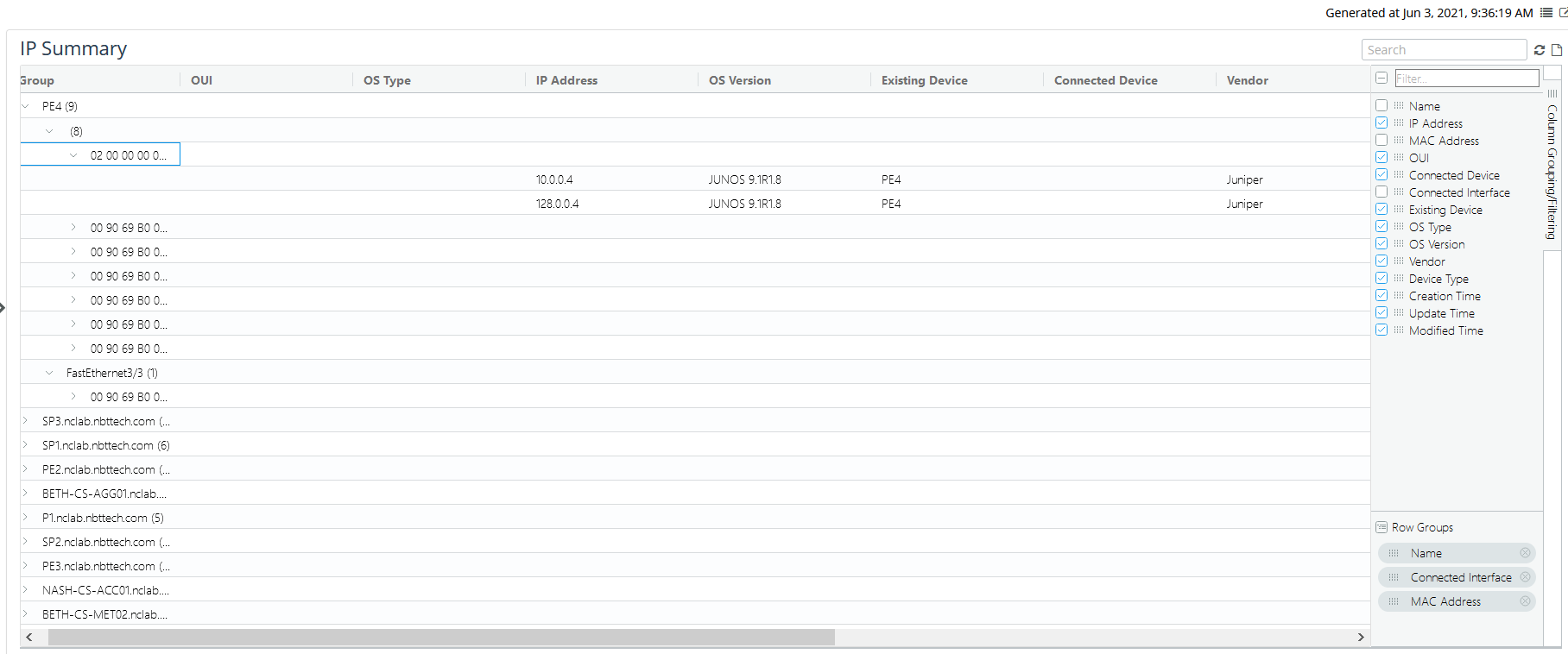Toggle the select-all columns checkbox
This screenshot has height=654, width=1568.
click(x=1381, y=78)
